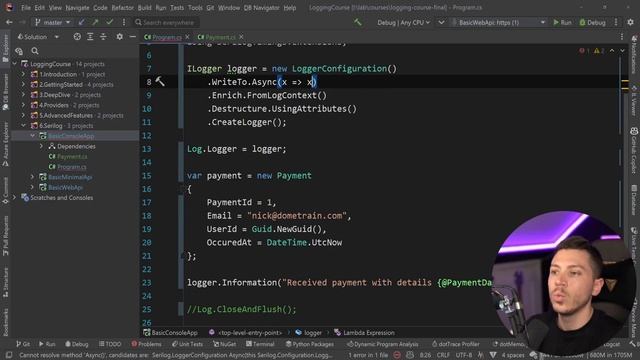Screen dimensions: 640x360
Task: Open dotTrace Profiler tool window
Action: 456,344
